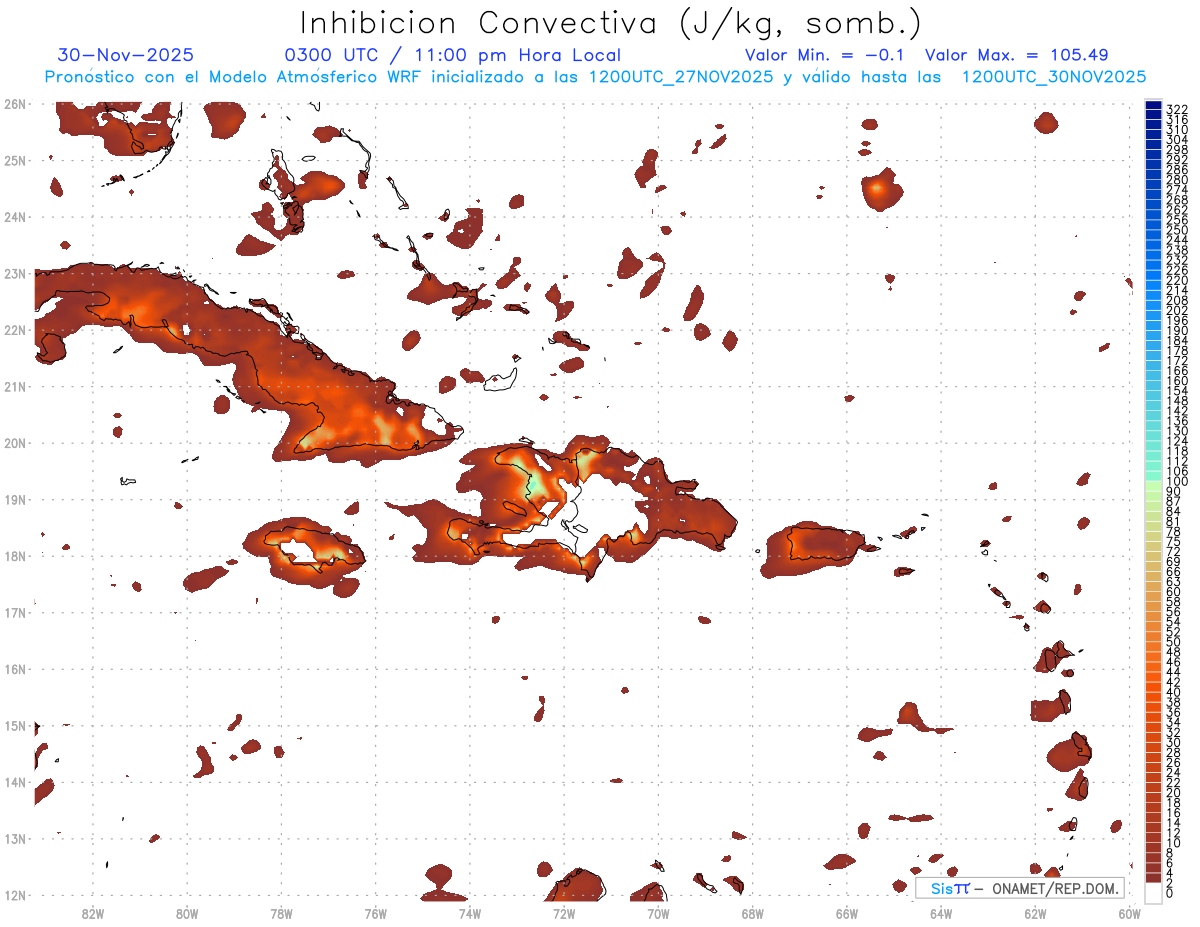Viewport: 1200px width, 927px height.
Task: Click the 25N latitude axis label
Action: click(15, 160)
